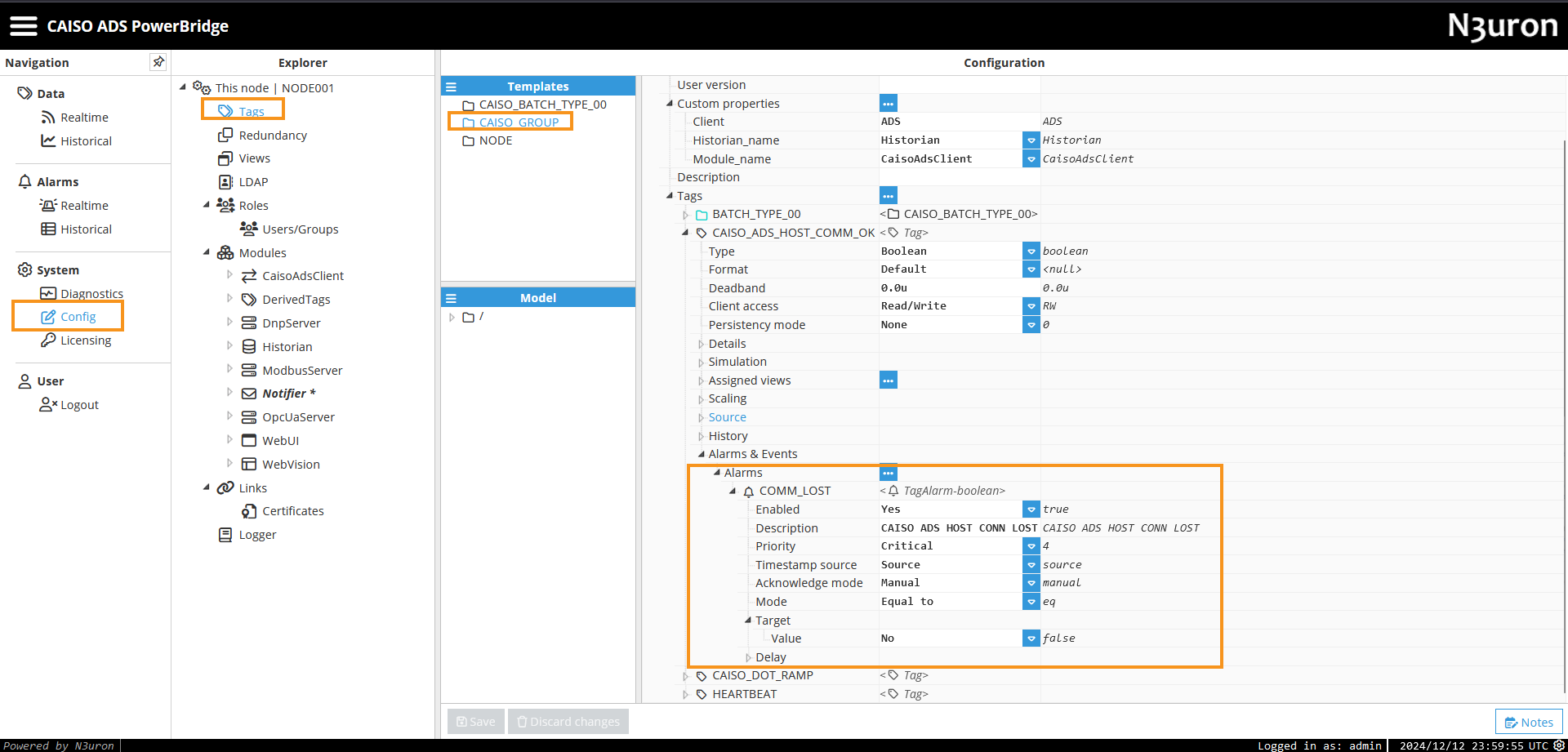The image size is (1568, 752).
Task: Pin the Navigation panel
Action: [x=158, y=62]
